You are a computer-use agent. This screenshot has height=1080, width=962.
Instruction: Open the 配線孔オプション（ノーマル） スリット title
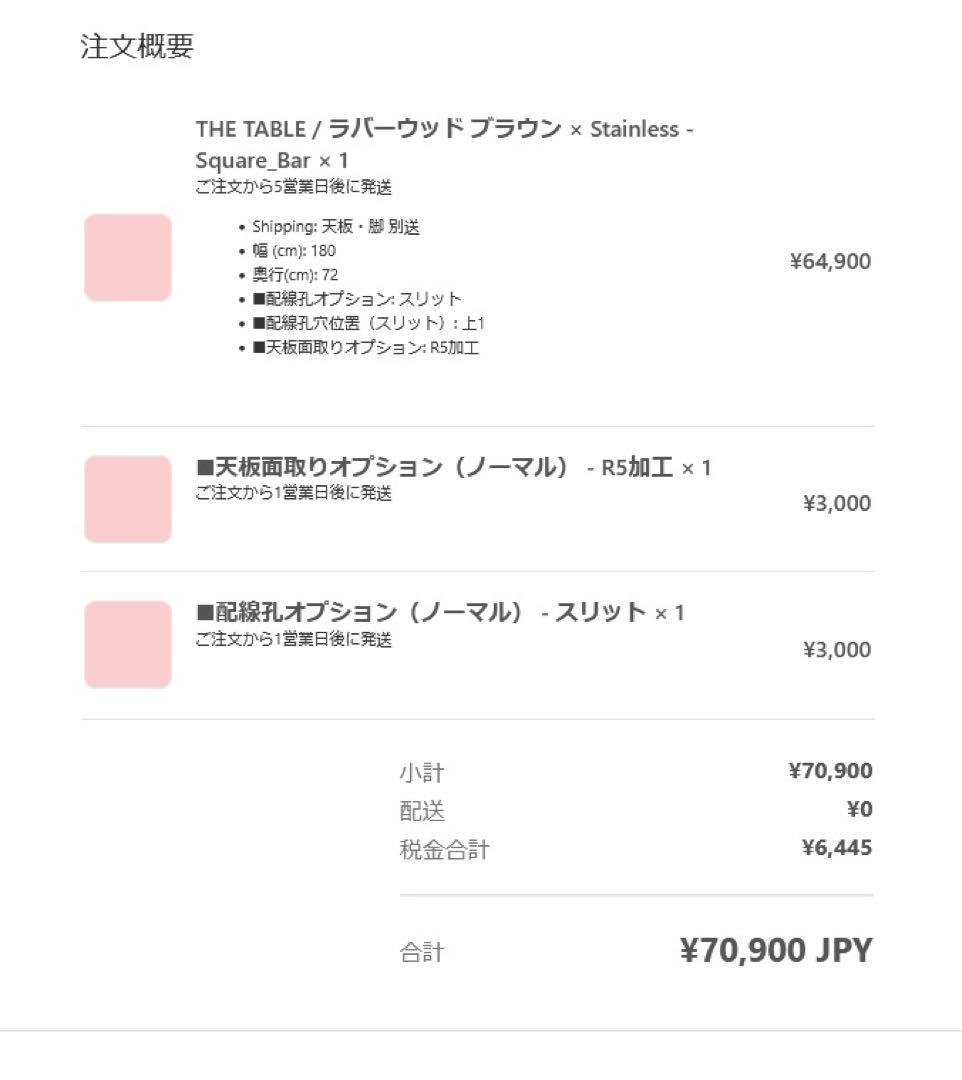point(440,612)
